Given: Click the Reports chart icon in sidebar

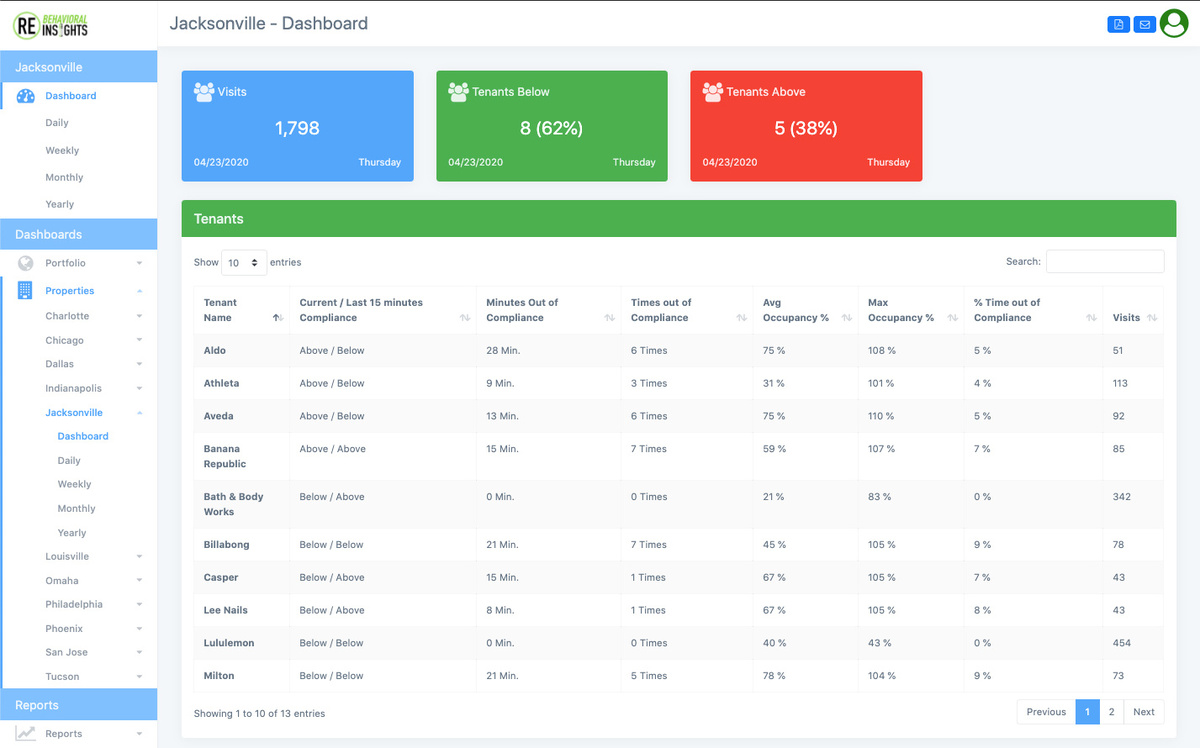Looking at the screenshot, I should [x=26, y=733].
